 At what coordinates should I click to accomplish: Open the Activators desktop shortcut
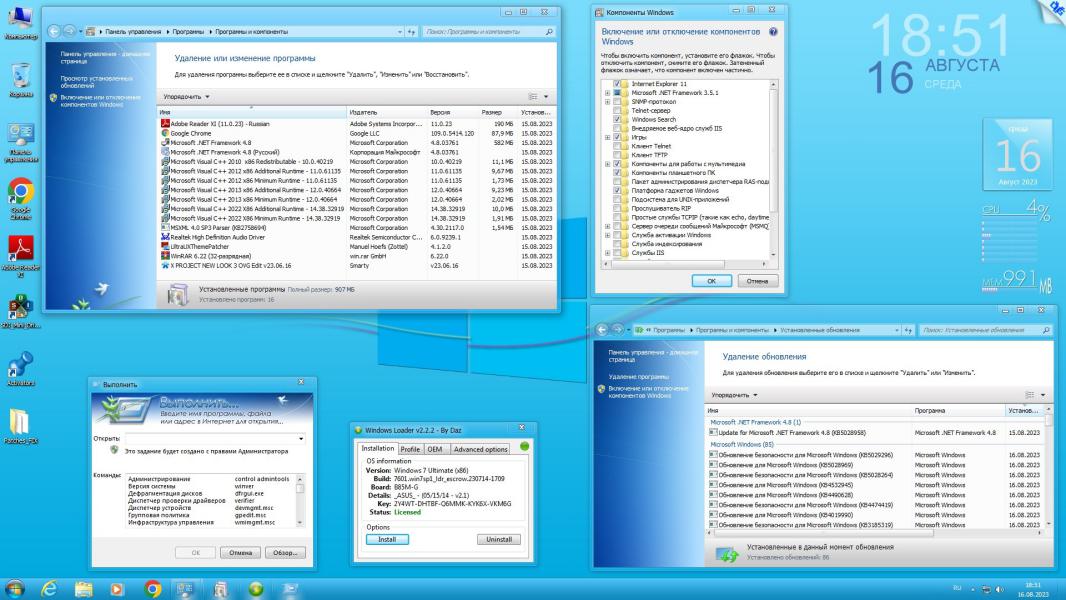tap(20, 368)
